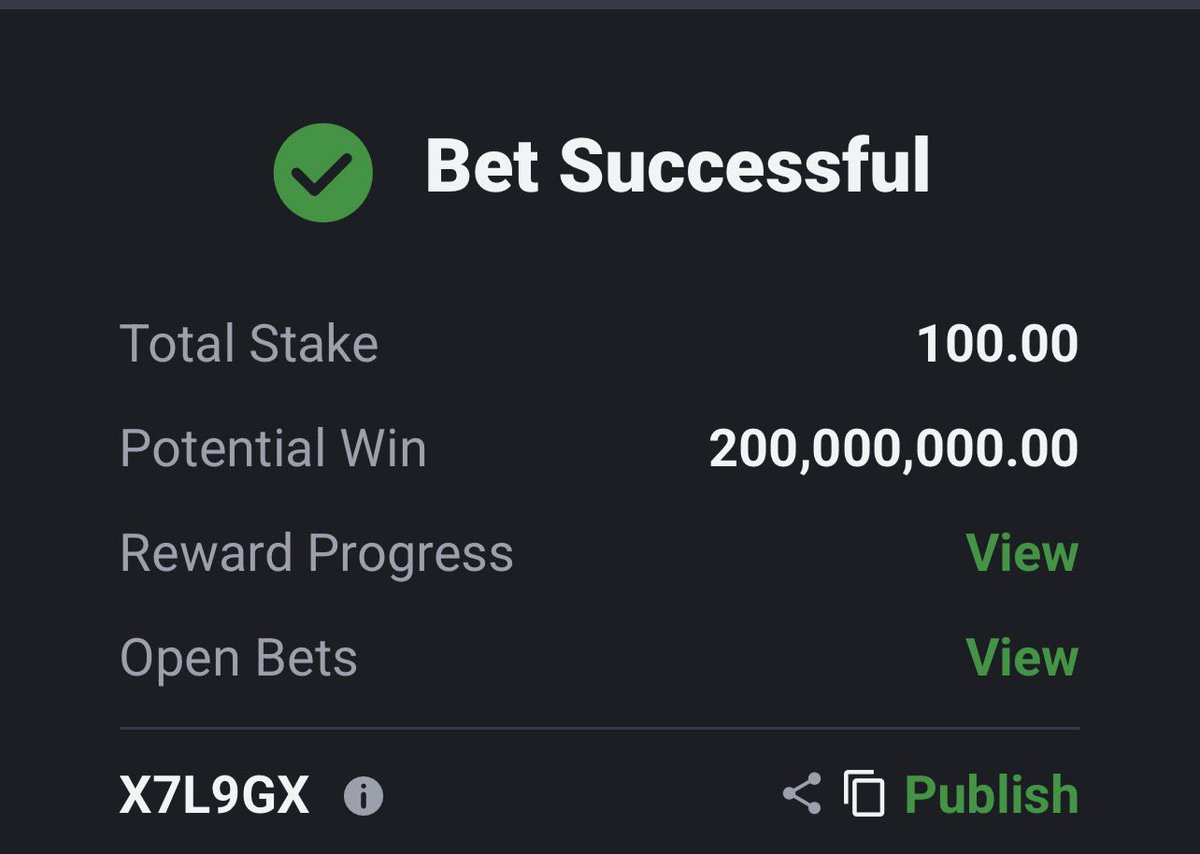
Task: Click the Potential Win label
Action: pos(273,448)
